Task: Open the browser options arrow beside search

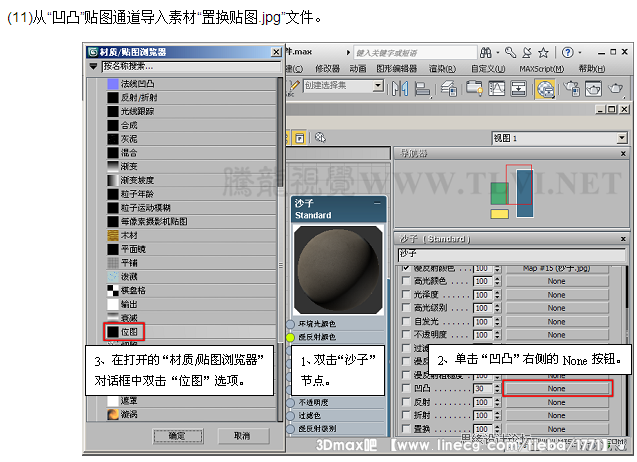Action: 93,66
